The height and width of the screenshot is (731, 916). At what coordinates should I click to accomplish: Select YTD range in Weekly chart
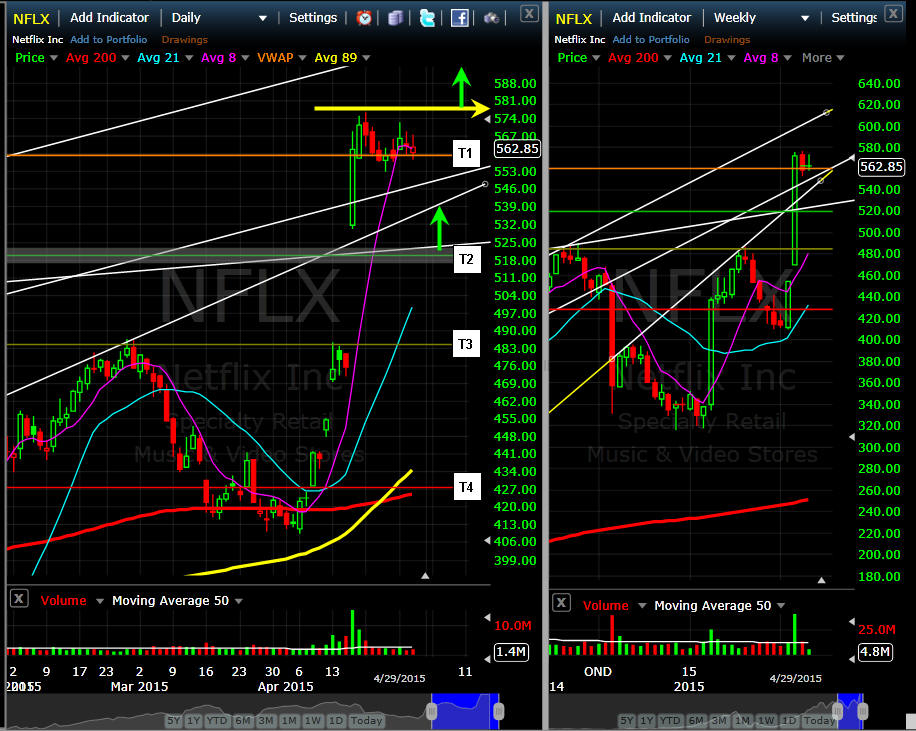670,720
